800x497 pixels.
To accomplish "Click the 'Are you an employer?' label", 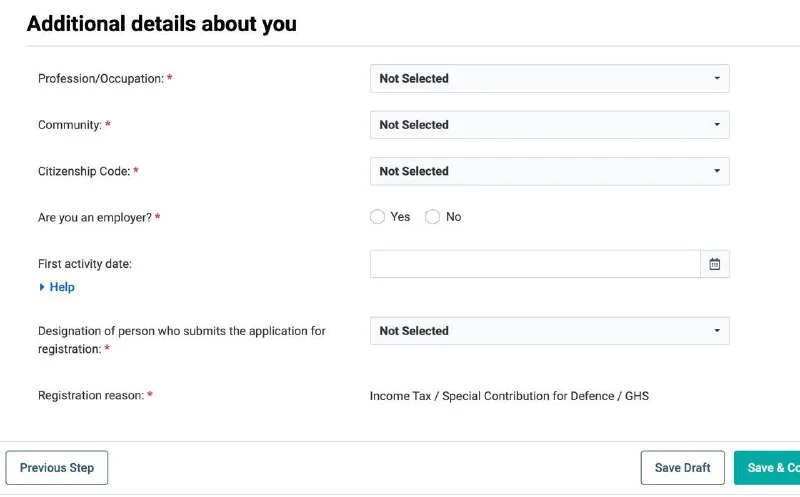I will (95, 217).
